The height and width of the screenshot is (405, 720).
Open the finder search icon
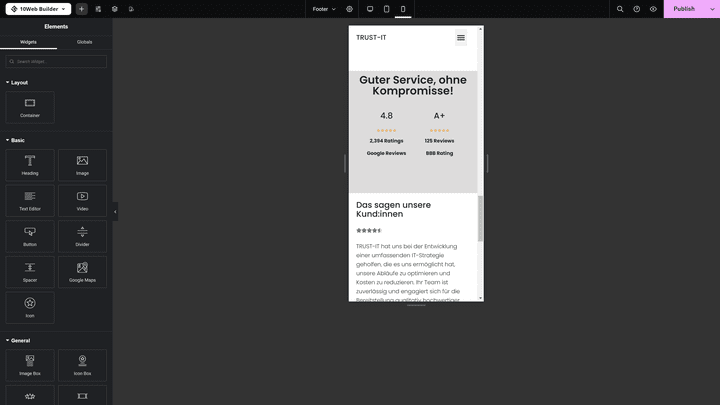pos(620,9)
